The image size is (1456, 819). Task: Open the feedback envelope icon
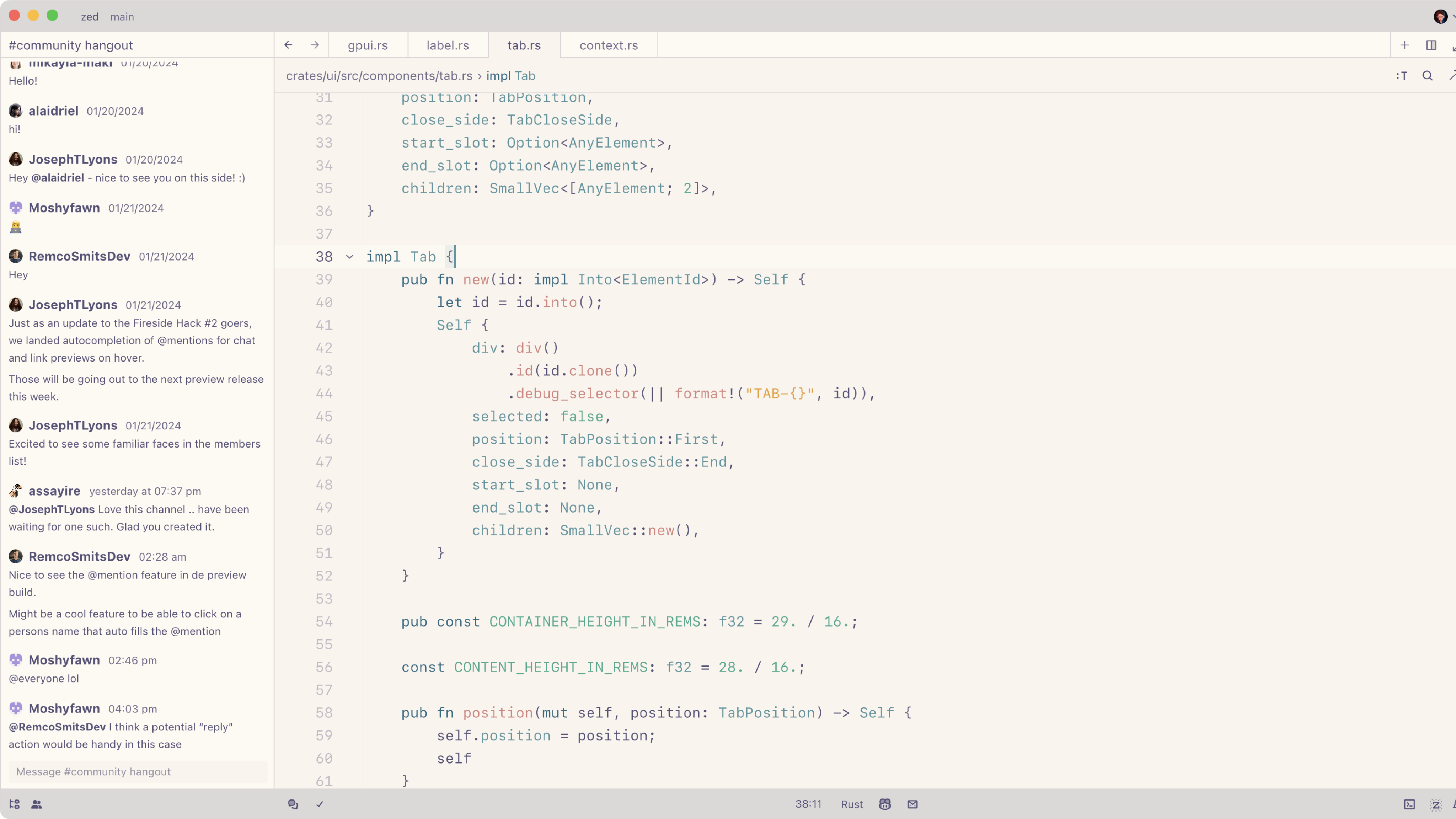click(912, 804)
